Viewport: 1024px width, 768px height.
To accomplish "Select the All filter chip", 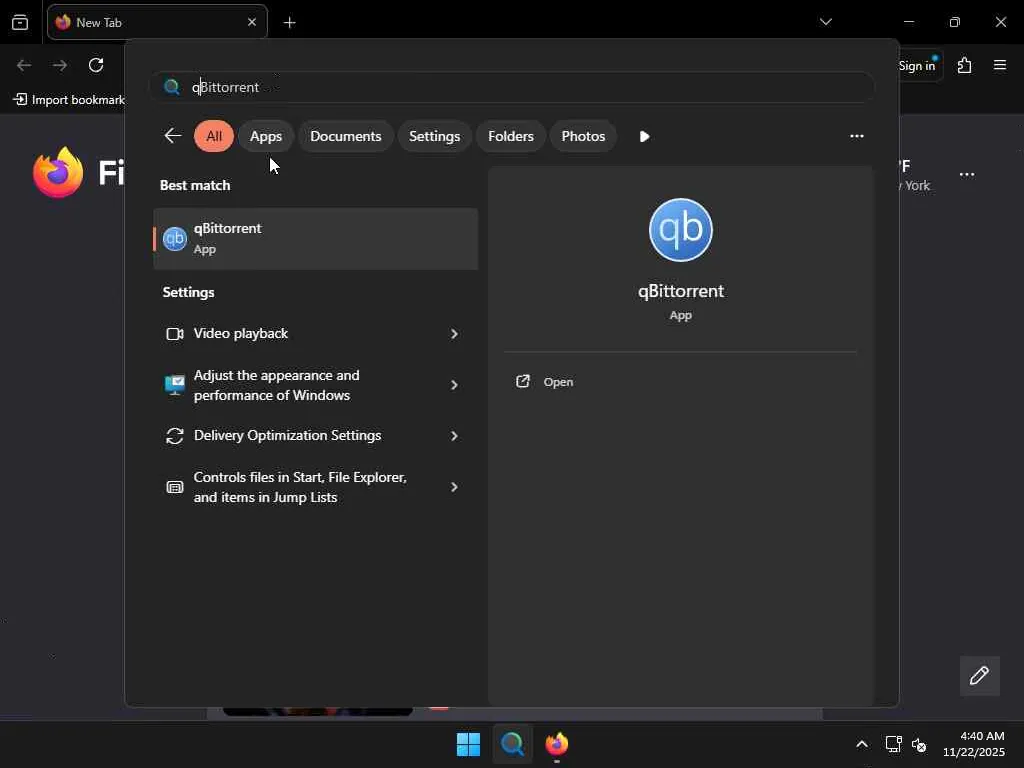I will 214,136.
